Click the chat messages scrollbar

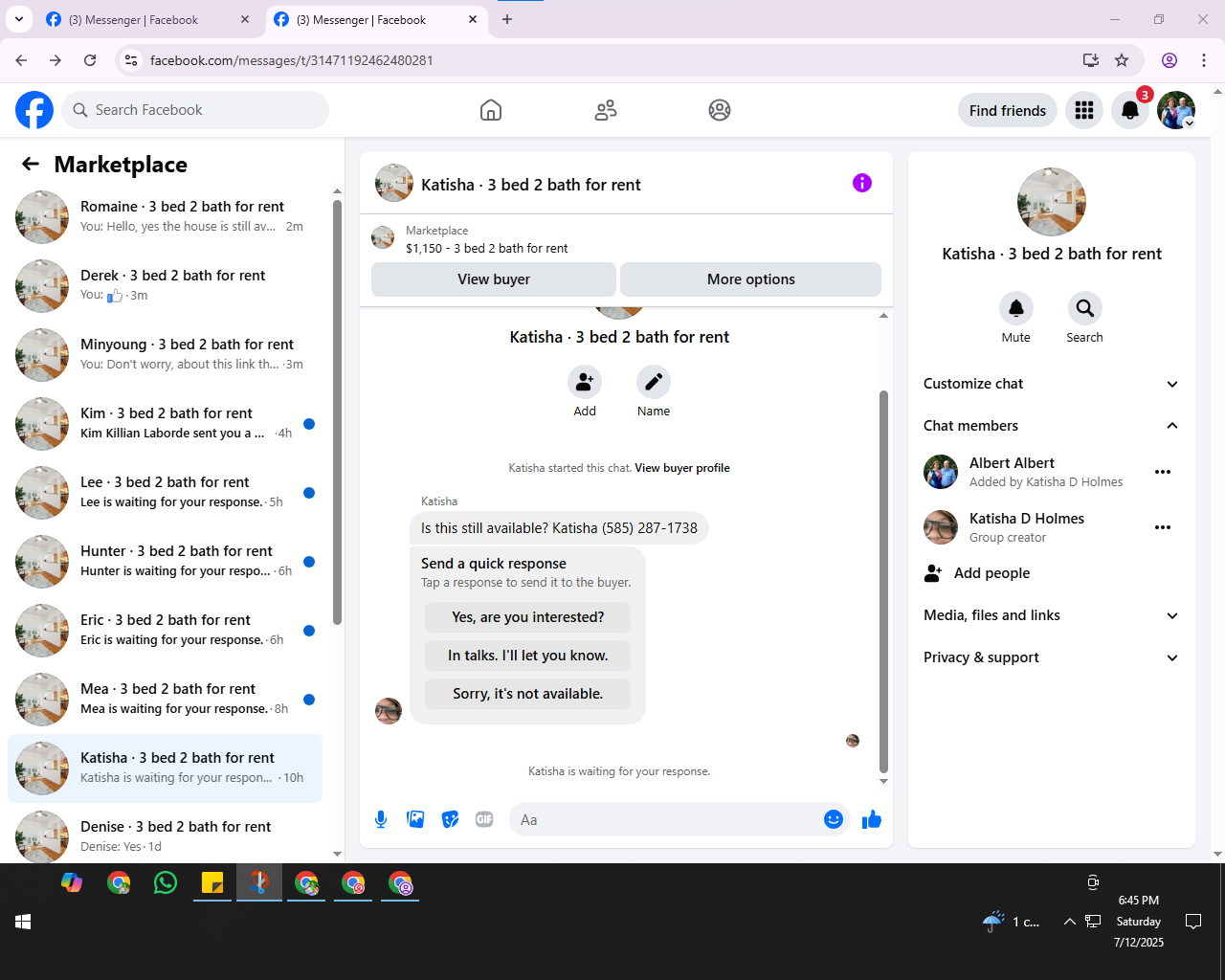883,582
